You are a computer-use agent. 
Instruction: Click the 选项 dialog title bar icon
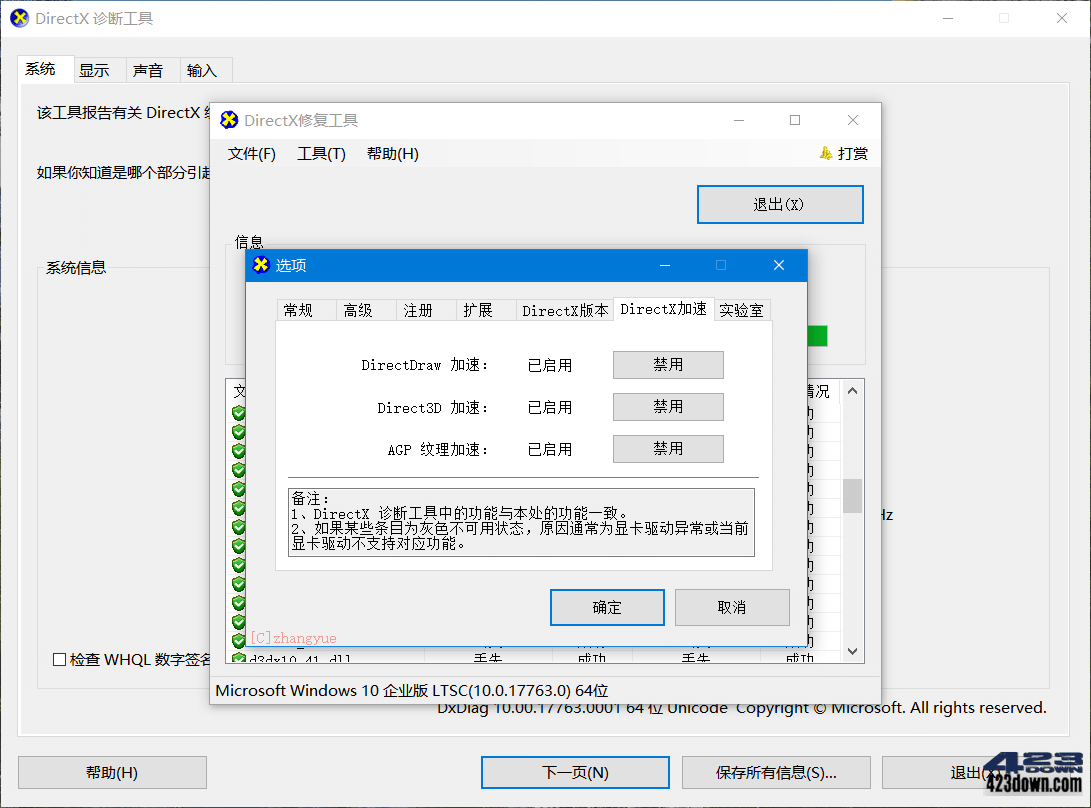coord(261,265)
